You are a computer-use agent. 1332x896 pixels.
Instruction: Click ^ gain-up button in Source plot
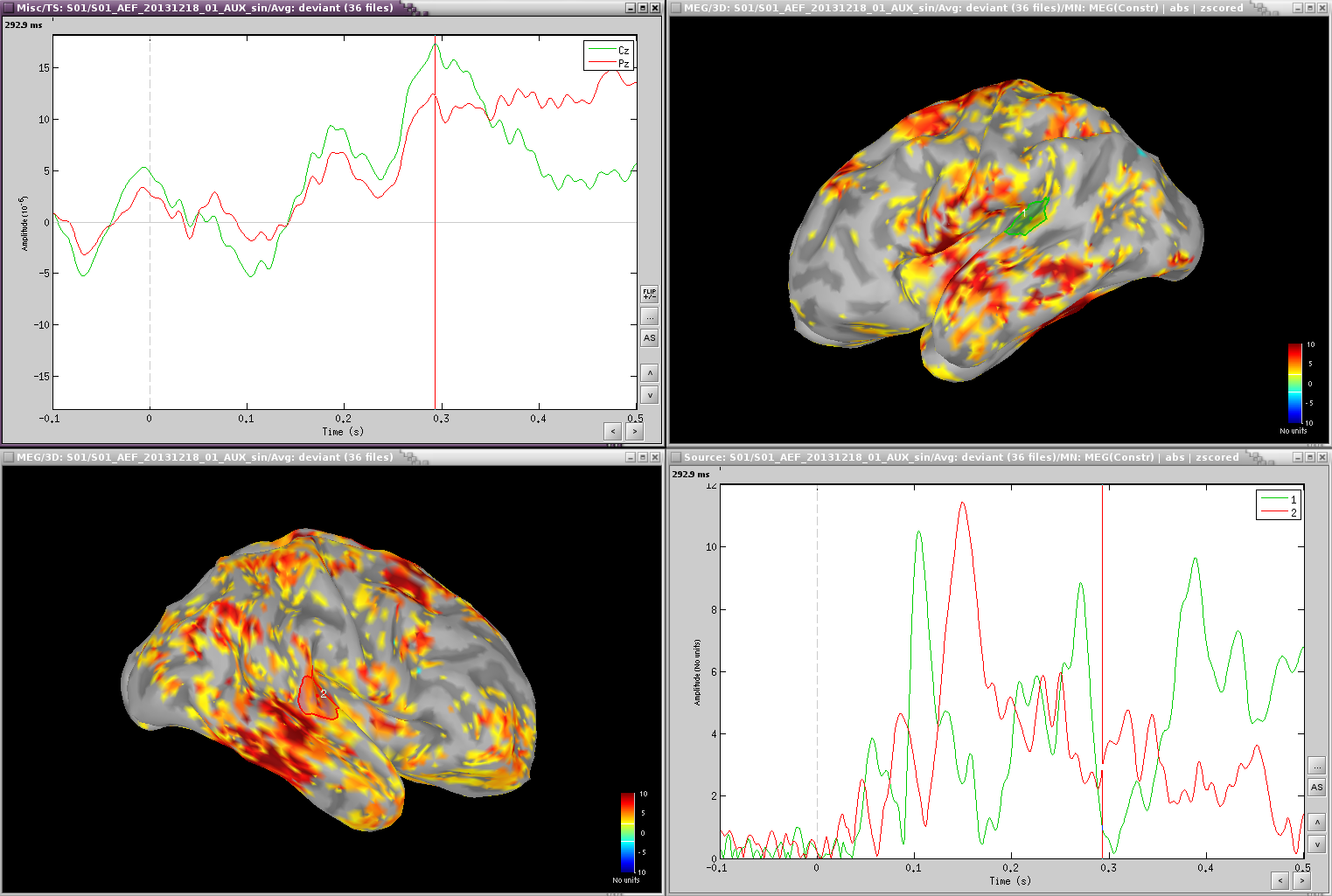click(1316, 823)
